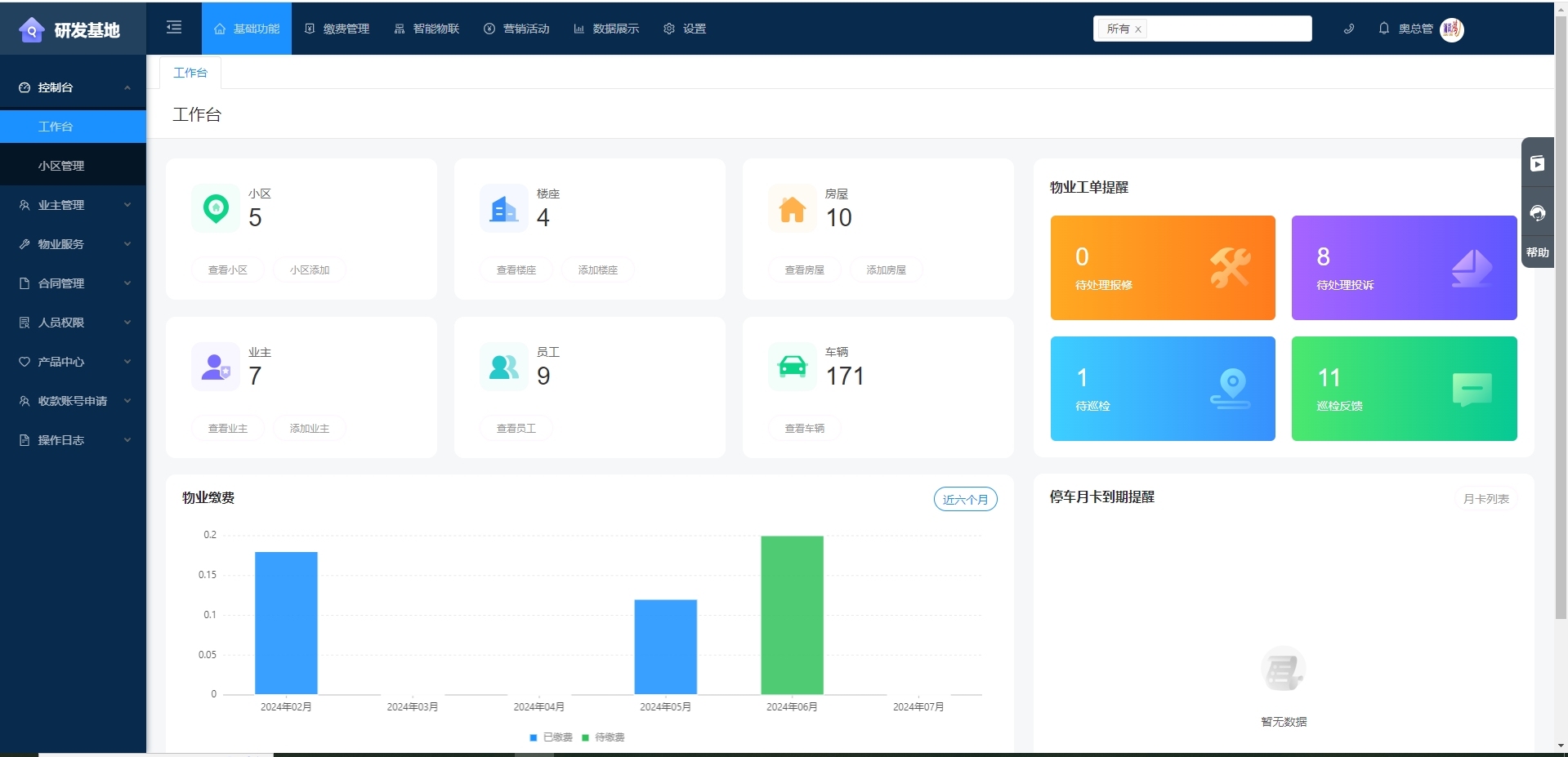Expand the 人员权限 menu chevron
This screenshot has width=1568, height=757.
pyautogui.click(x=127, y=323)
